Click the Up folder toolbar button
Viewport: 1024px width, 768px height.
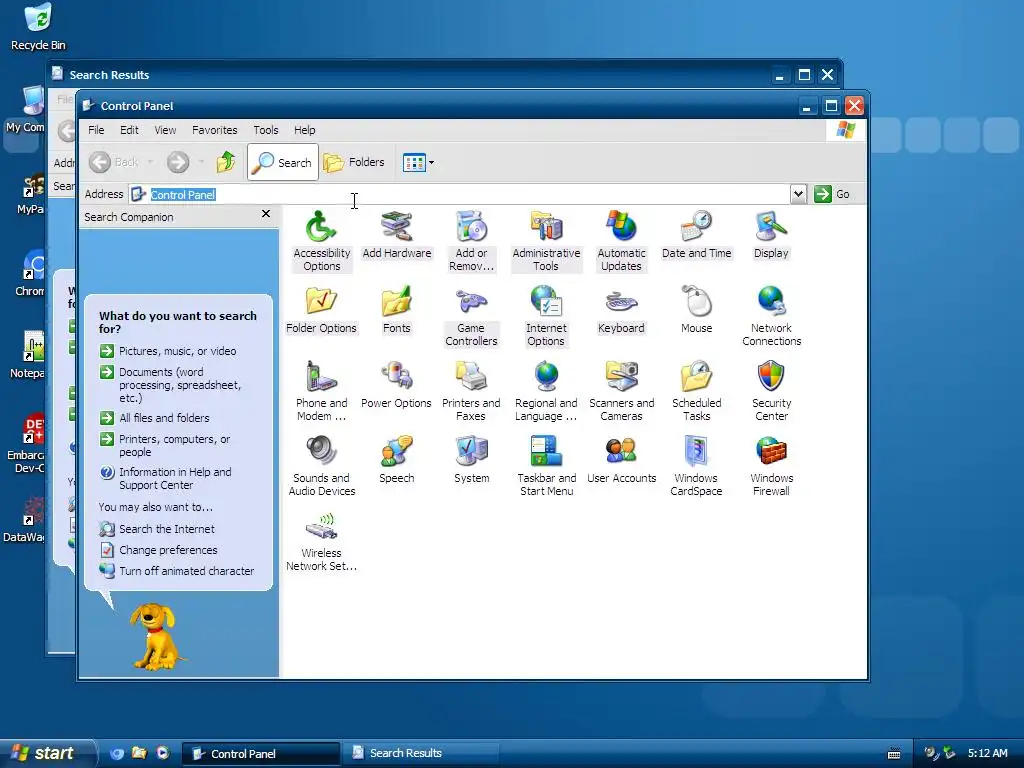pyautogui.click(x=226, y=162)
